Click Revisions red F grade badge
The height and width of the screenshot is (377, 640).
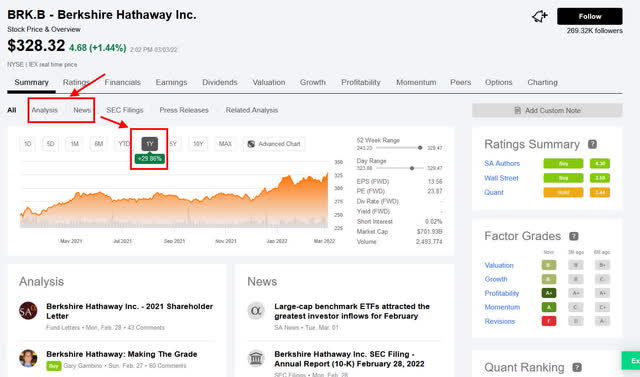click(x=549, y=321)
